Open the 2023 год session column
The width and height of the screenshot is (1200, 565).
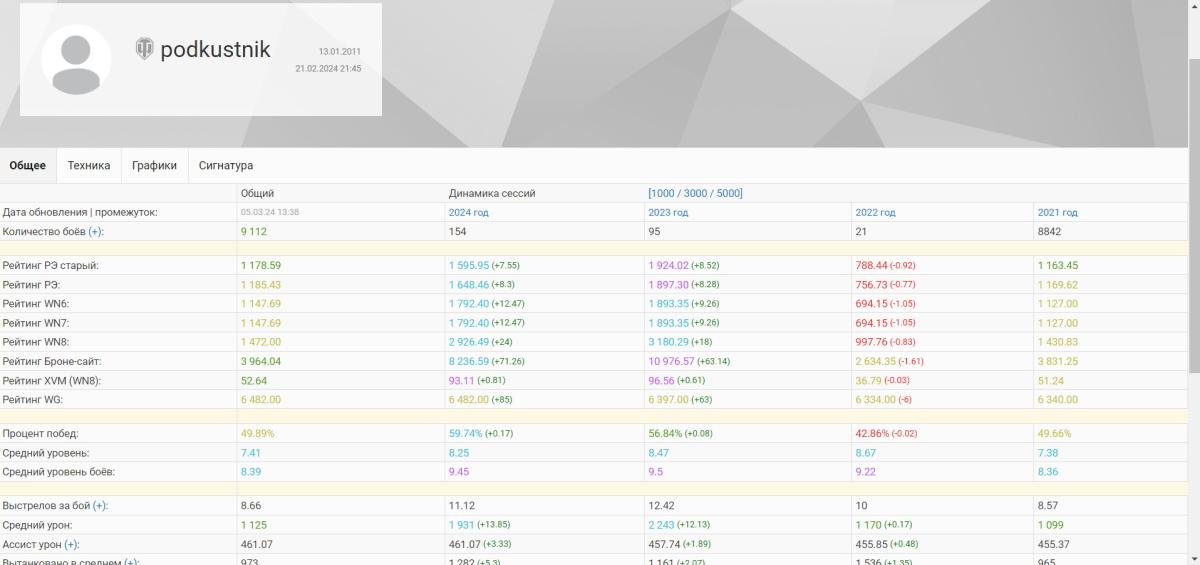click(x=669, y=212)
